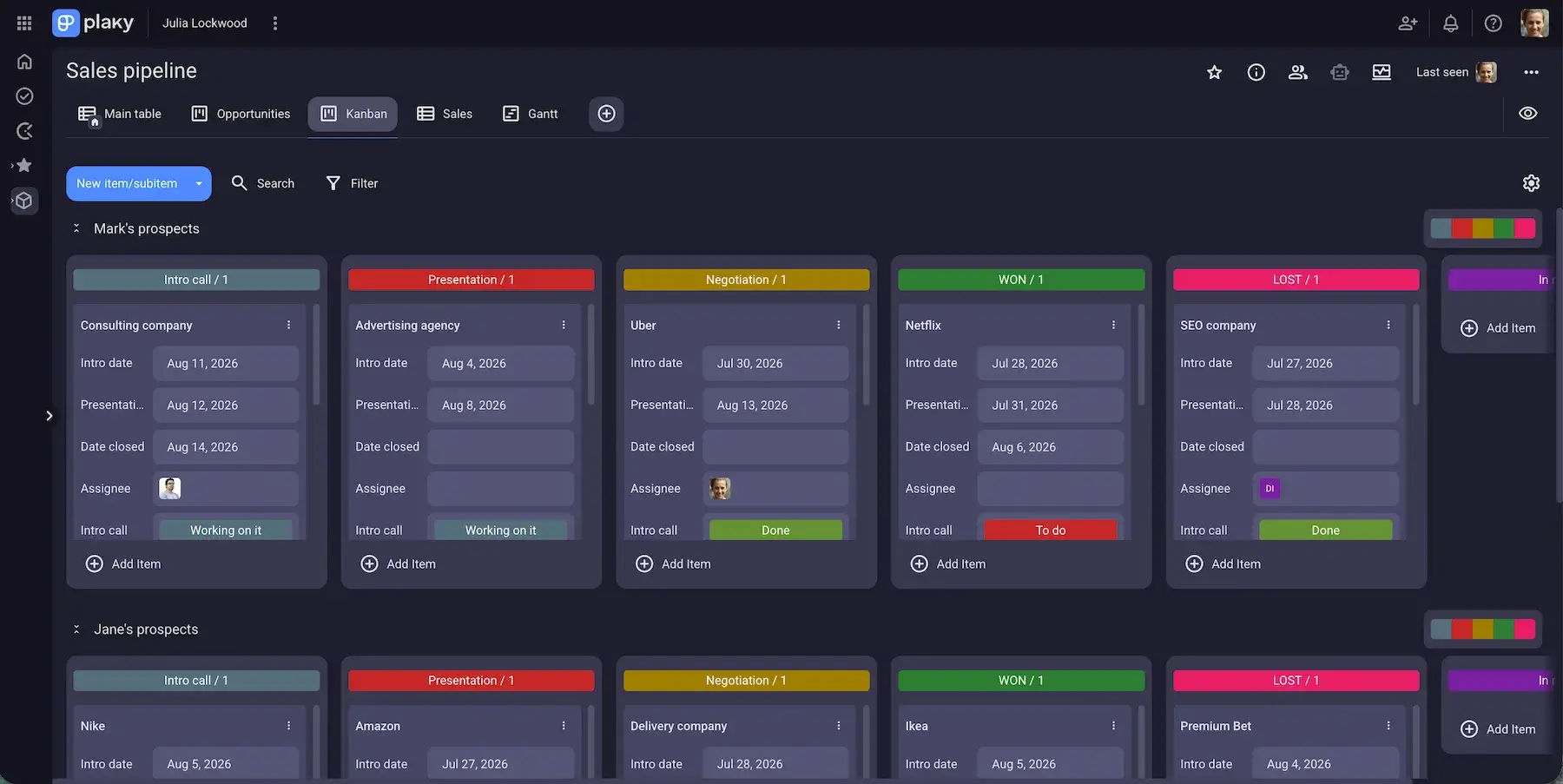The width and height of the screenshot is (1563, 784).
Task: Change the Netflix Intro call To do status
Action: point(1051,530)
